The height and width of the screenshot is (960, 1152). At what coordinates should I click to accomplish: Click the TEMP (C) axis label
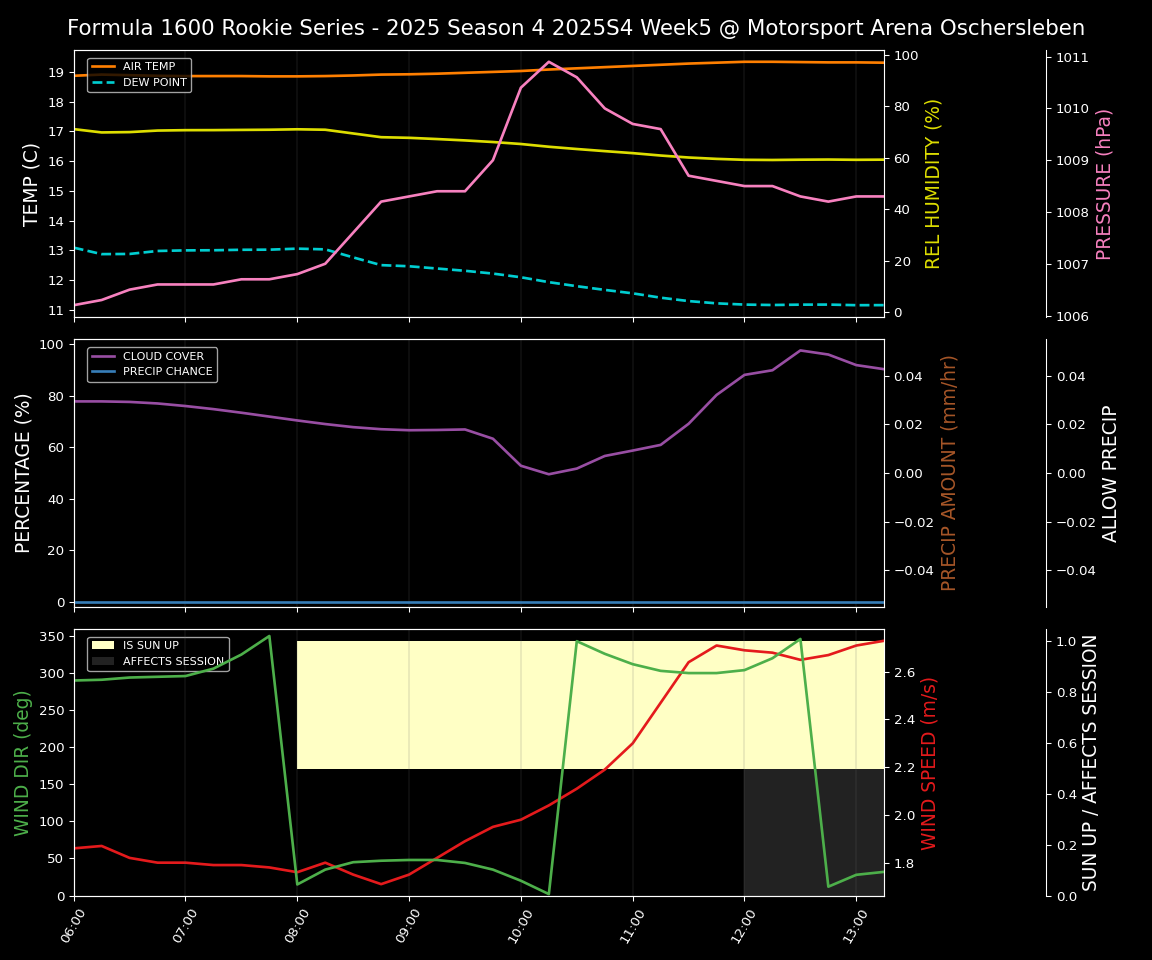(x=32, y=184)
